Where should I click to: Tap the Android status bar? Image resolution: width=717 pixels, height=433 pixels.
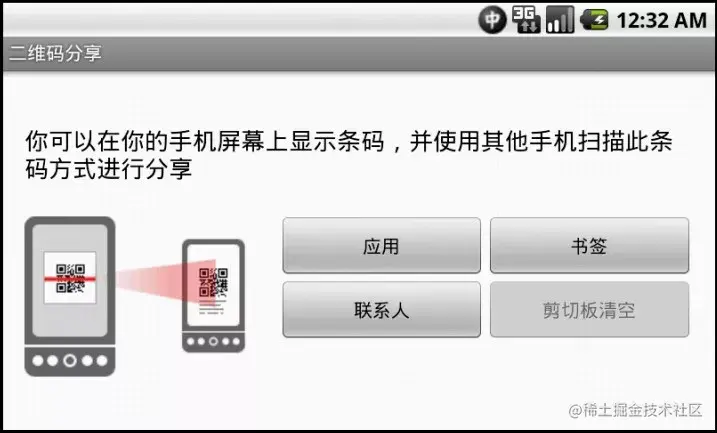[358, 20]
